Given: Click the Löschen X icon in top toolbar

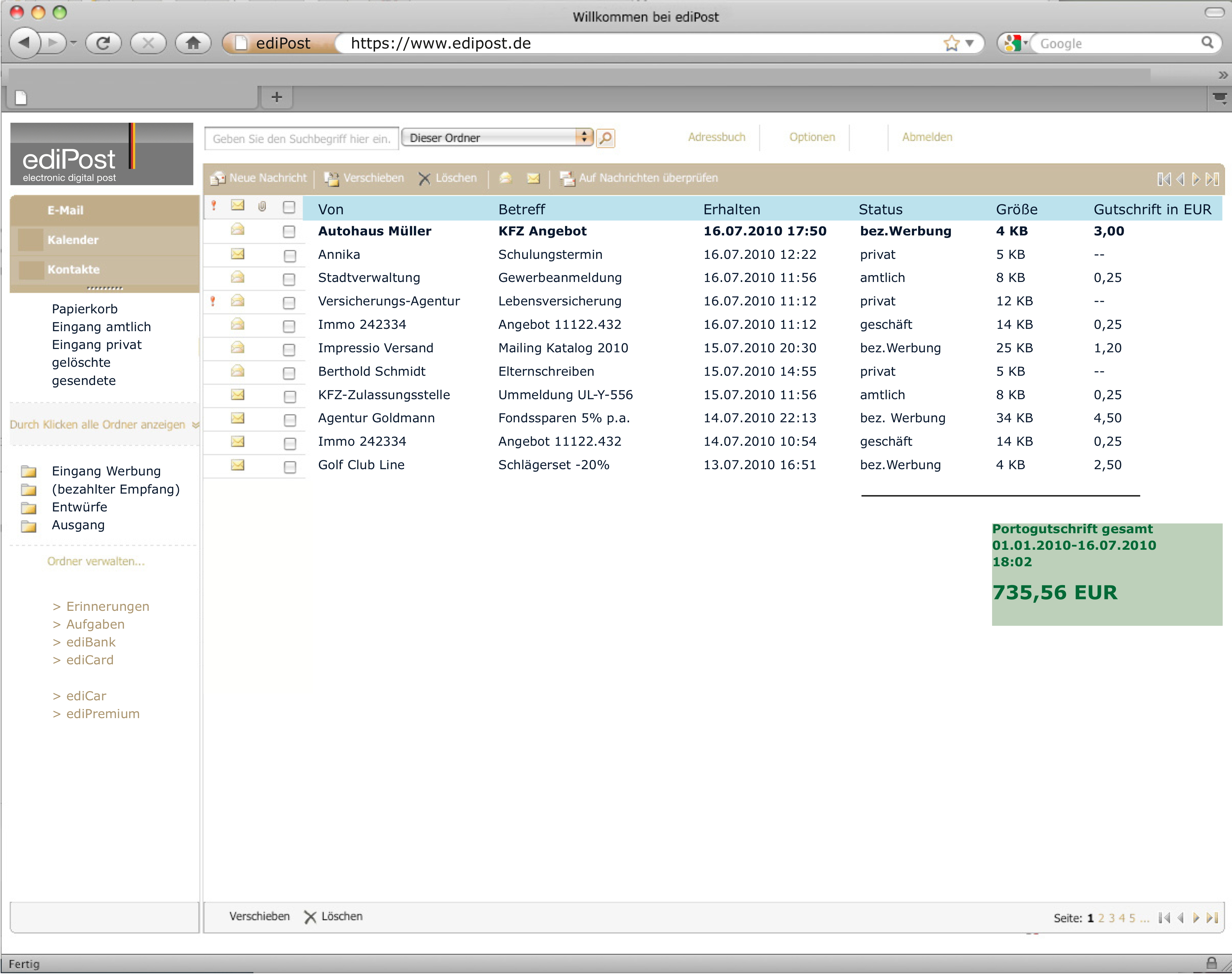Looking at the screenshot, I should (x=424, y=179).
